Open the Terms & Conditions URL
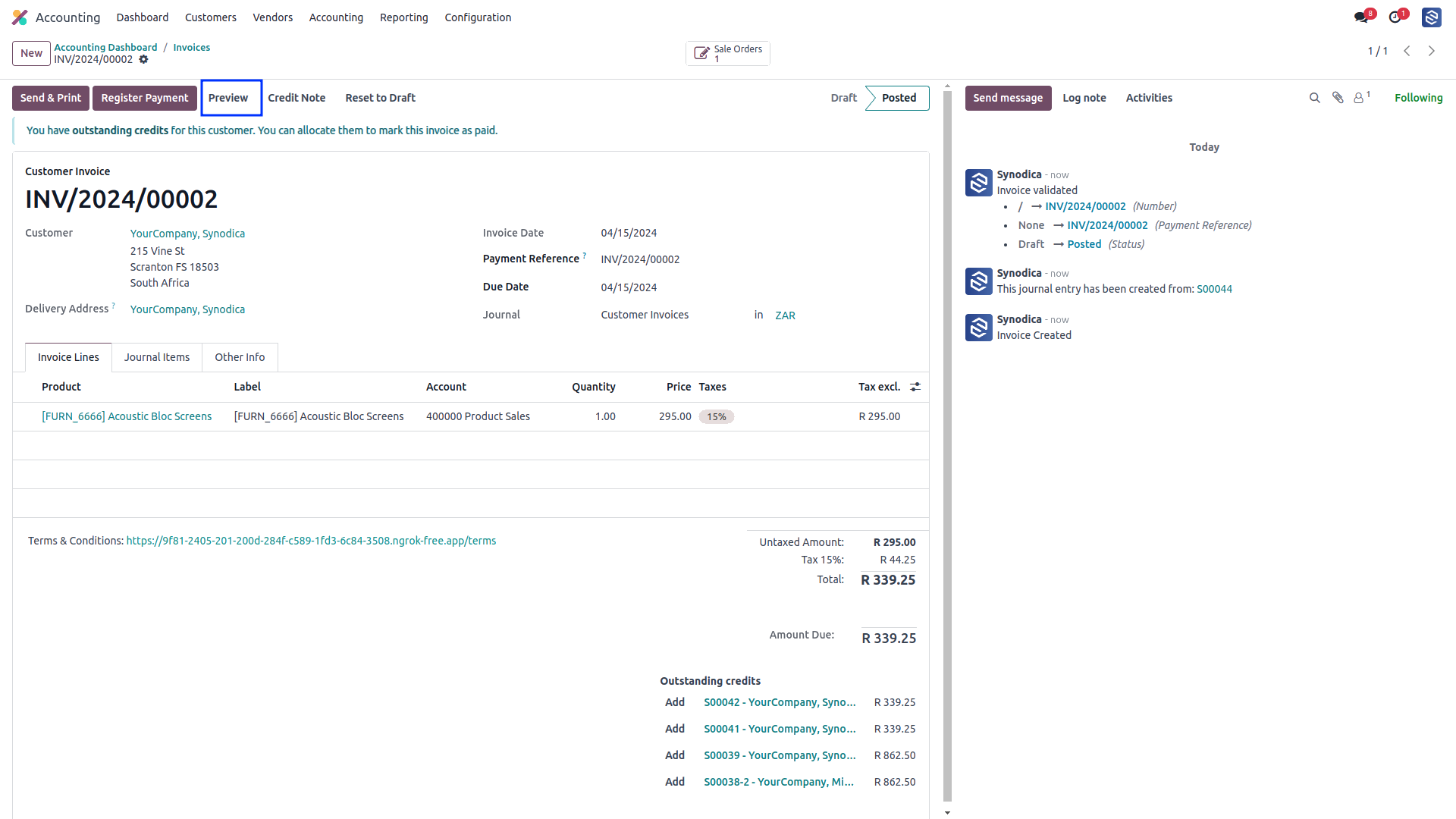The height and width of the screenshot is (819, 1456). click(311, 541)
